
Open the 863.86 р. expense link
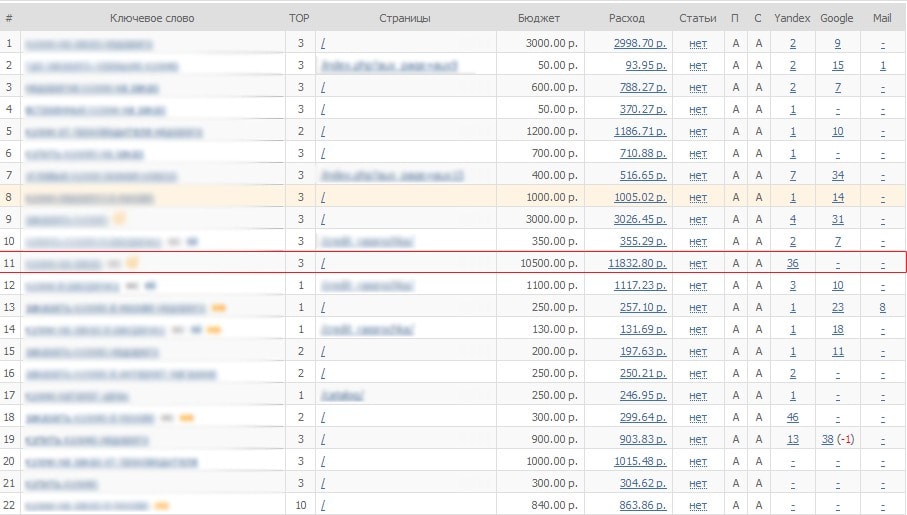click(642, 505)
